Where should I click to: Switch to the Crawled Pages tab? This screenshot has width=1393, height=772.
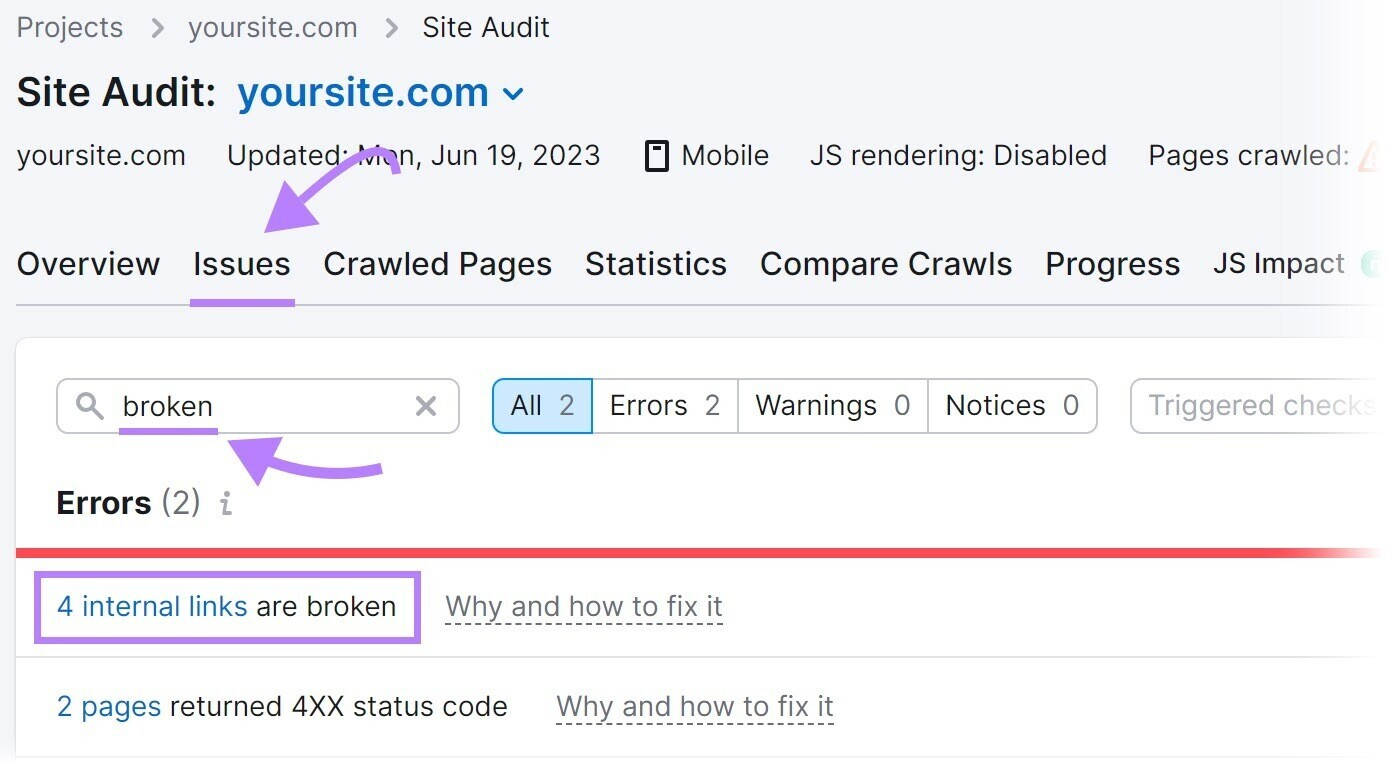tap(437, 264)
